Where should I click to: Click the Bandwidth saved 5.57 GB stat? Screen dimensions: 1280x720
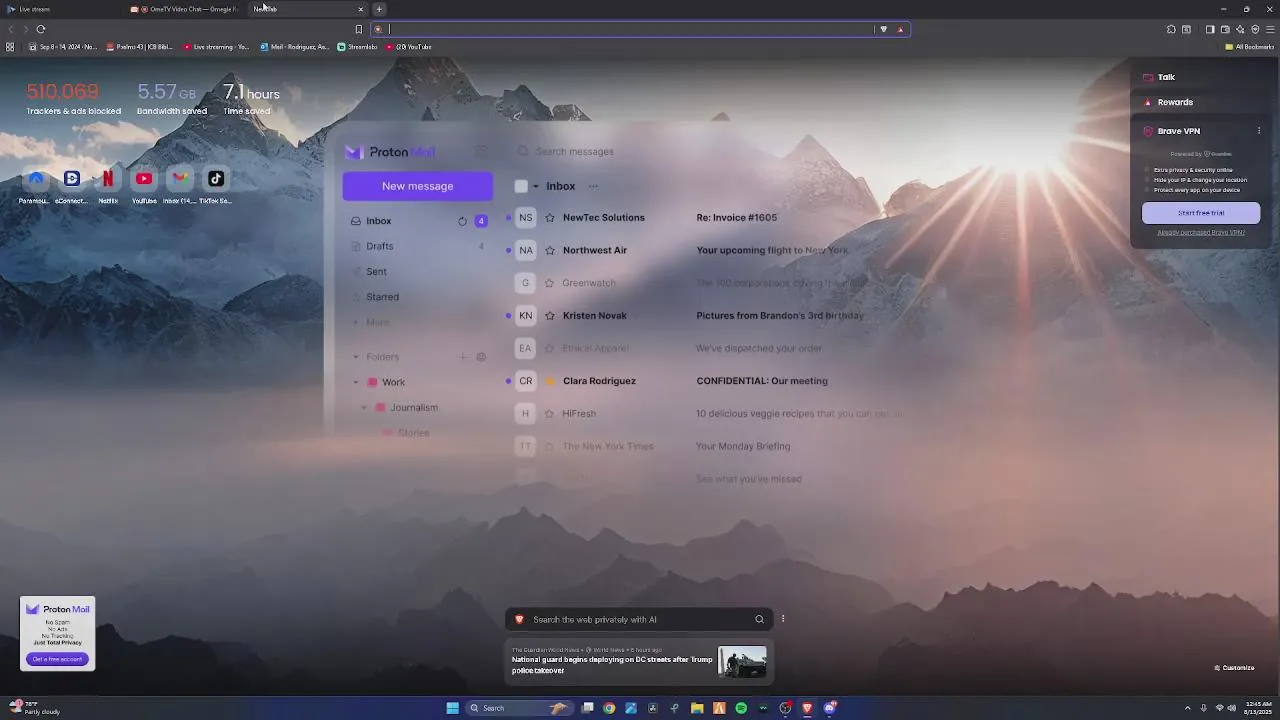click(172, 99)
